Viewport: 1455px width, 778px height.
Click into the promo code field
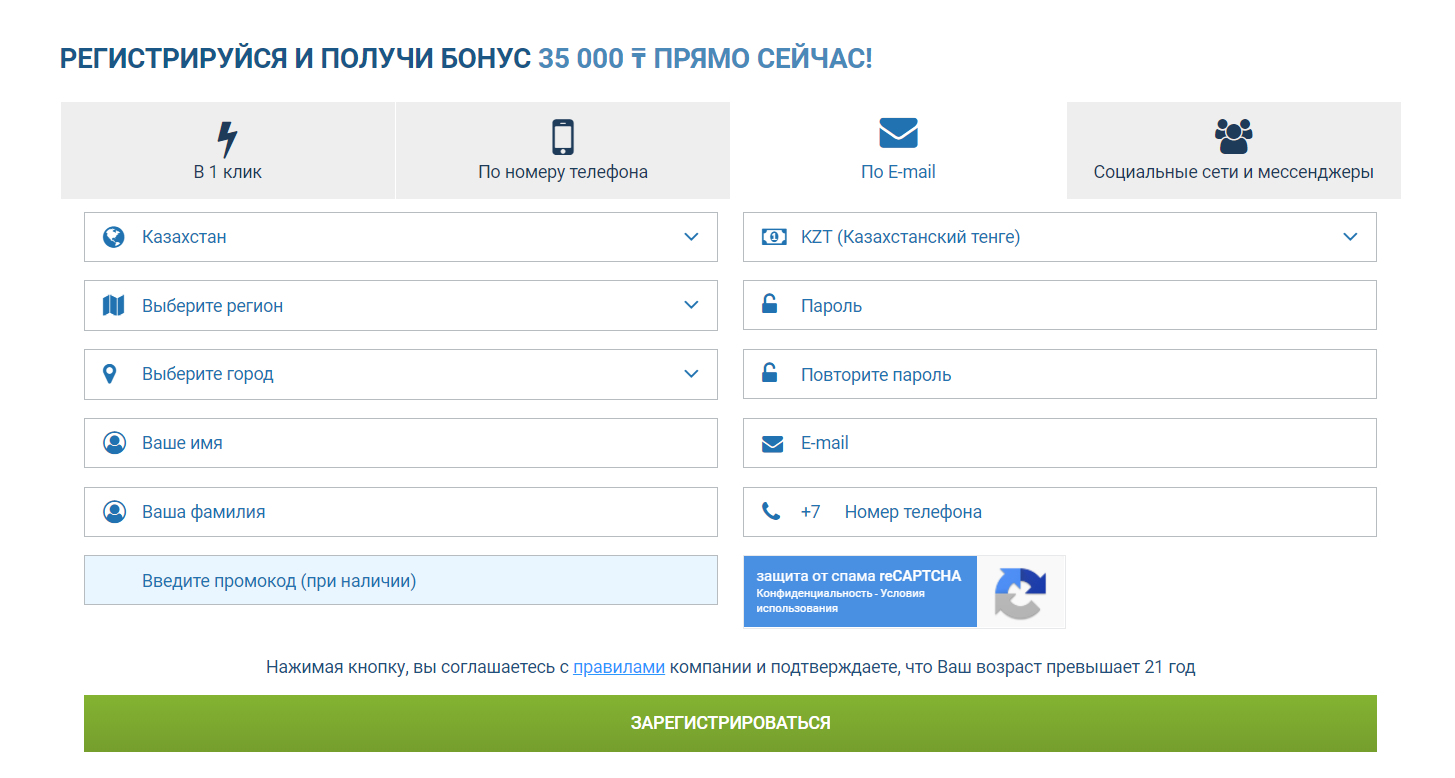tap(400, 581)
